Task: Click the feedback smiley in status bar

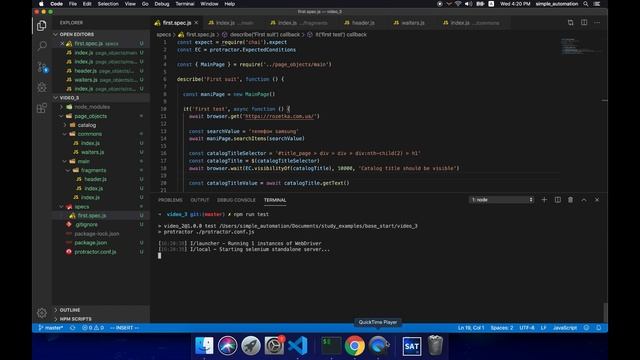Action: 587,328
